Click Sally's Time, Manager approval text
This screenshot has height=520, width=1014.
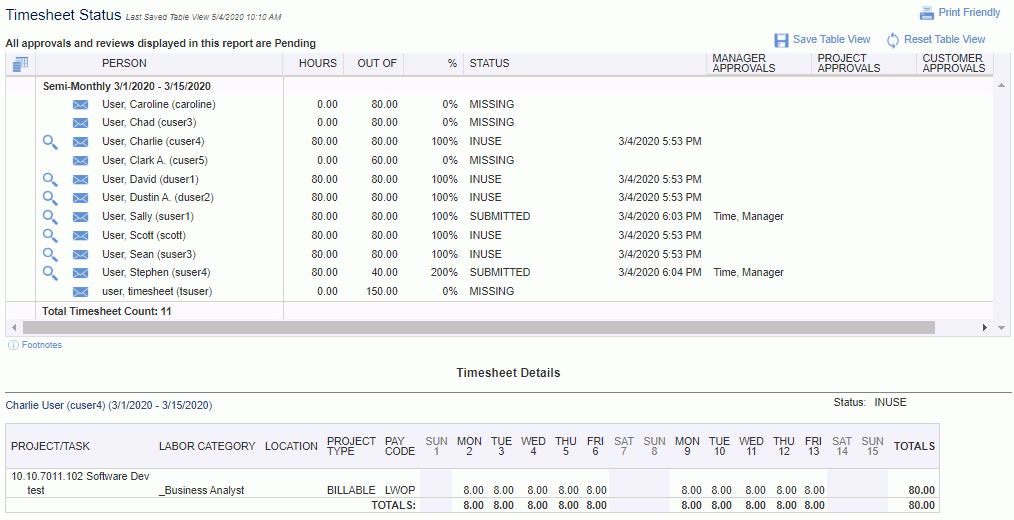(x=748, y=217)
